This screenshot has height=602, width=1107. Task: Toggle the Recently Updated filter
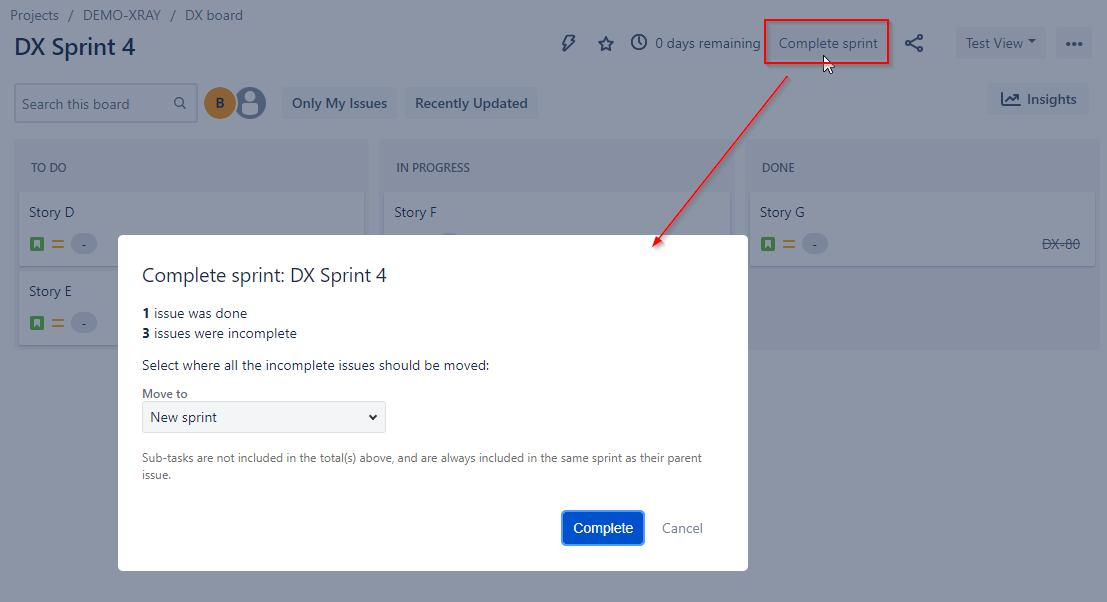[x=471, y=103]
